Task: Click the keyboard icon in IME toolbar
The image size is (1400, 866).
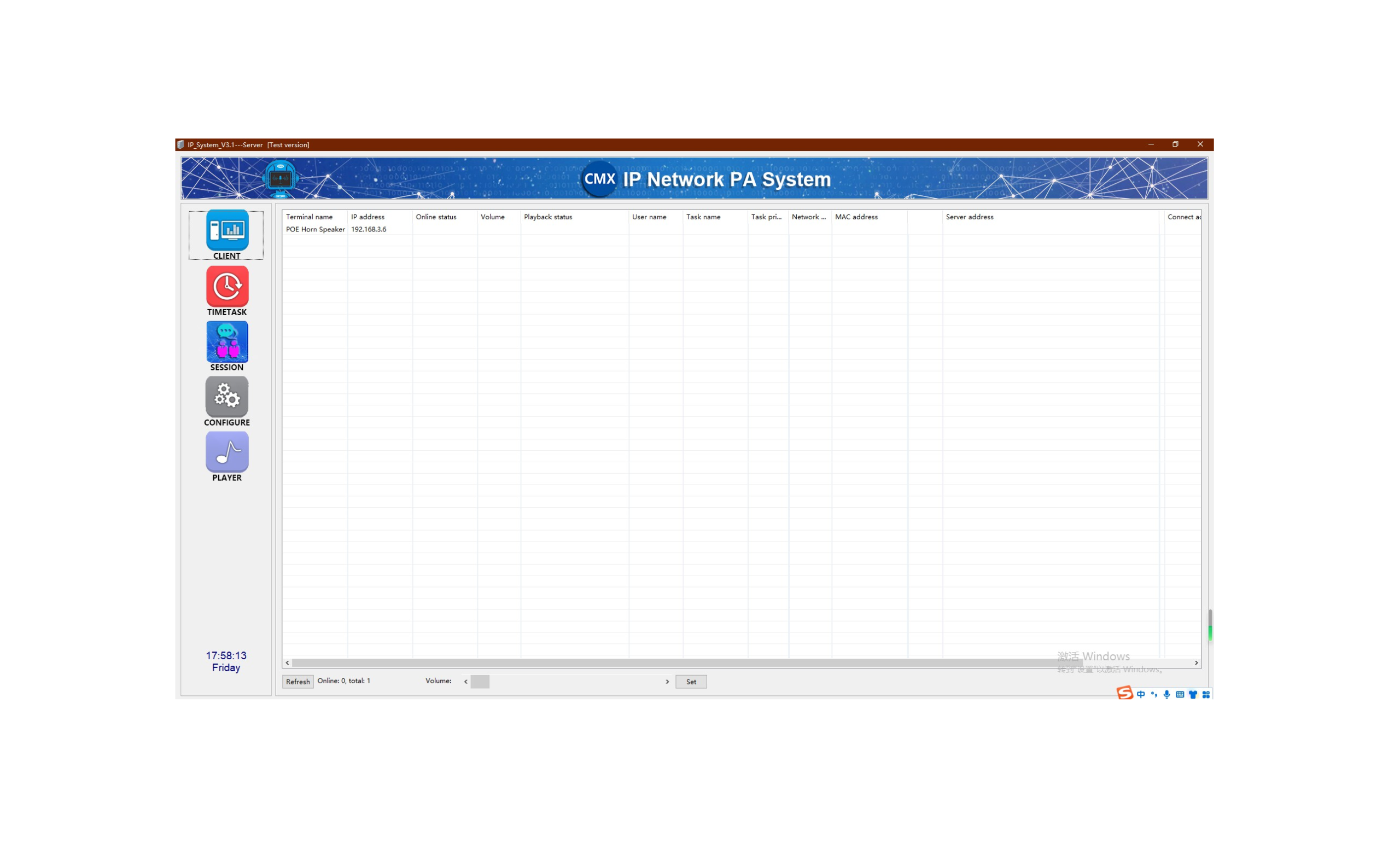Action: (x=1180, y=695)
